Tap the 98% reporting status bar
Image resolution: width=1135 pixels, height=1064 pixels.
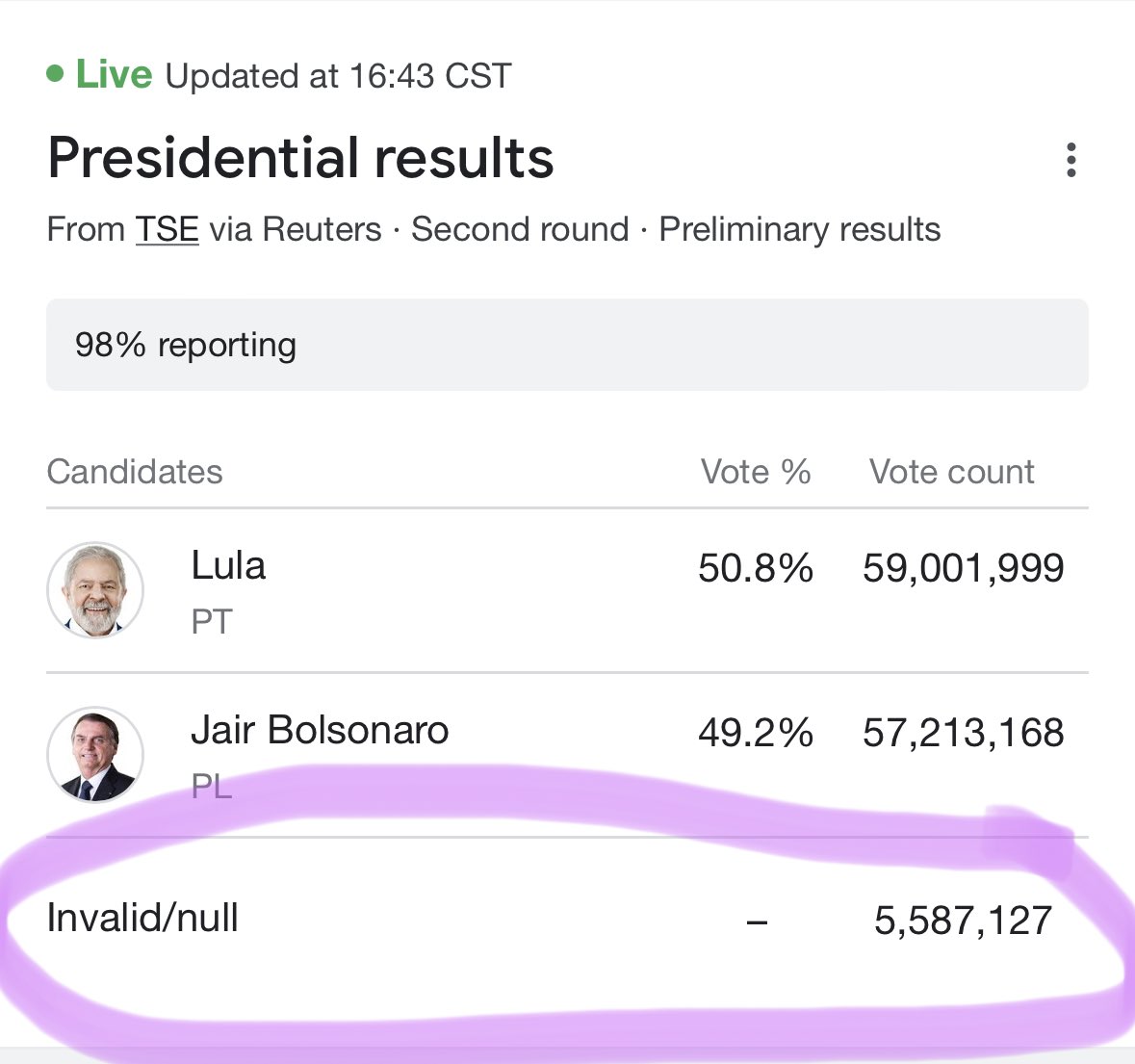tap(568, 345)
